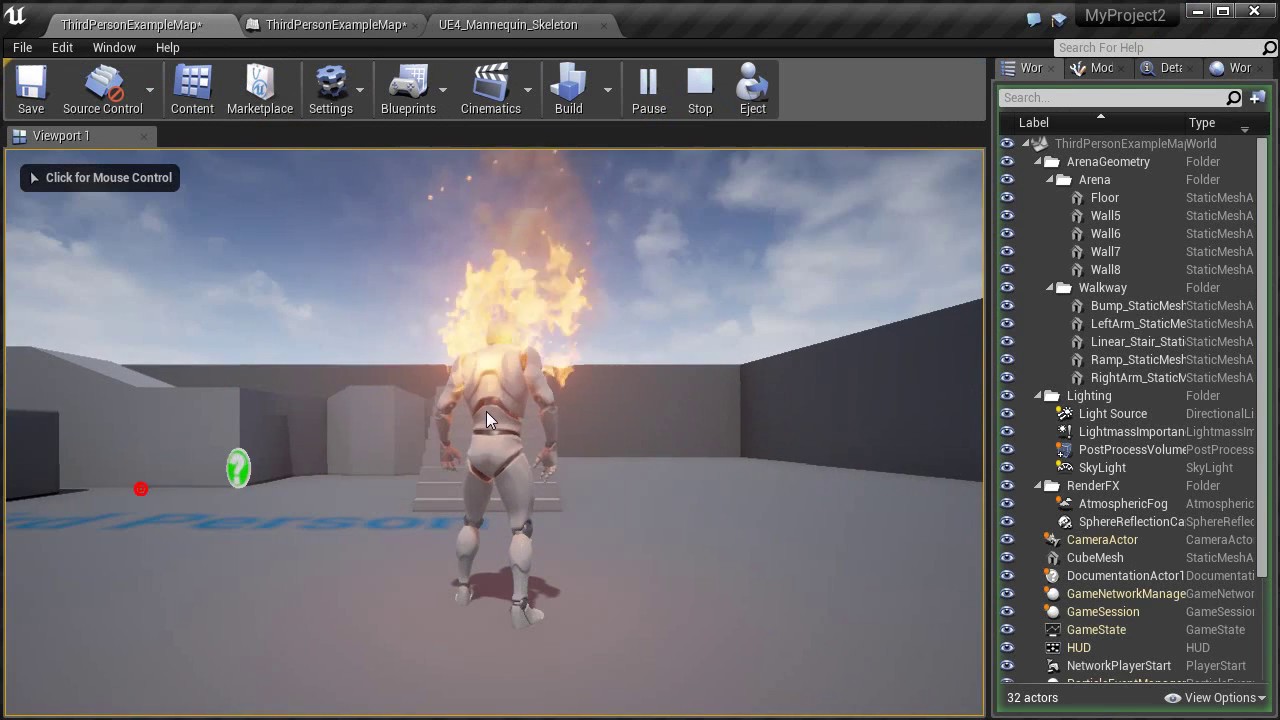Toggle visibility of AtmosphericFog
Image resolution: width=1280 pixels, height=720 pixels.
pyautogui.click(x=1007, y=504)
